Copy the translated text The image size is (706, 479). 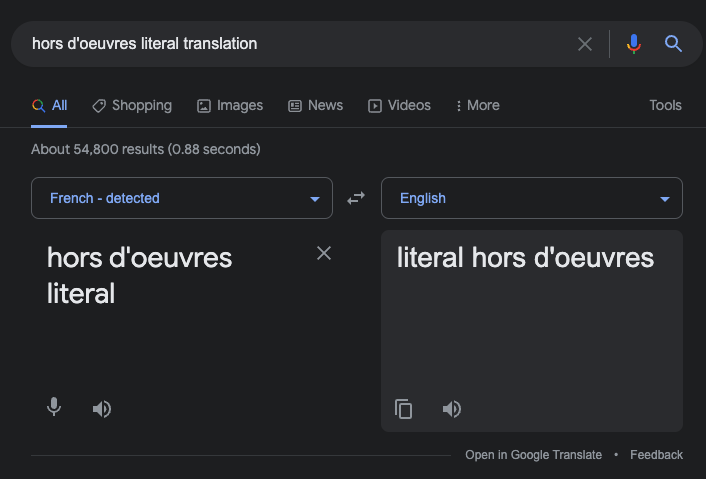click(403, 409)
